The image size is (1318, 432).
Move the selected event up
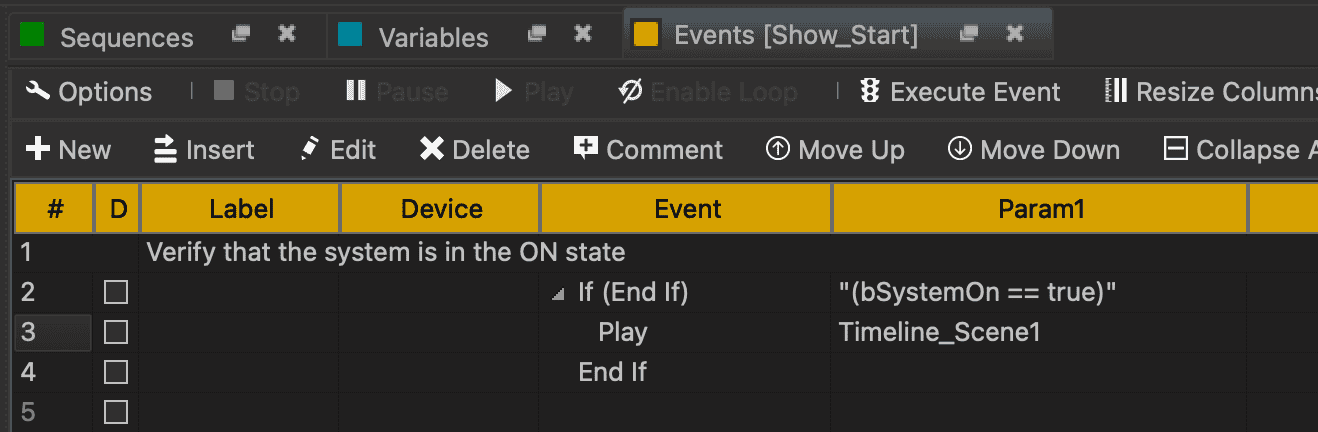835,150
